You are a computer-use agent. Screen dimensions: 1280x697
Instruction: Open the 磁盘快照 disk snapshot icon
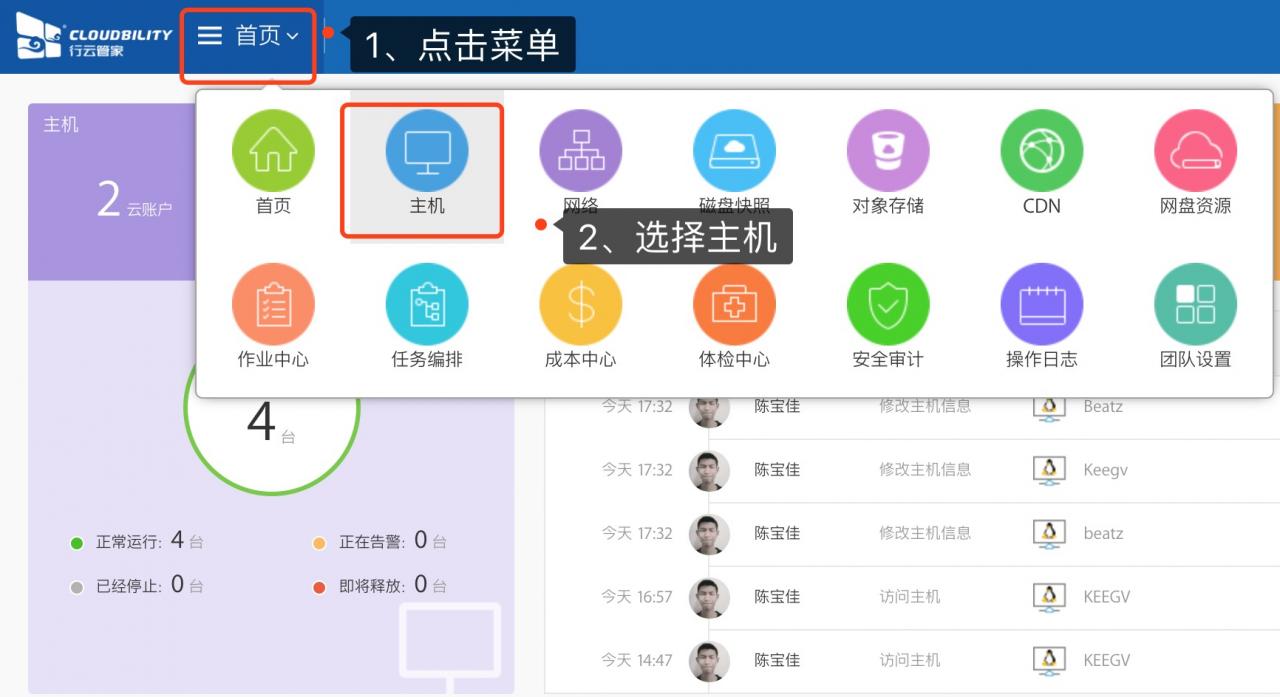[735, 151]
